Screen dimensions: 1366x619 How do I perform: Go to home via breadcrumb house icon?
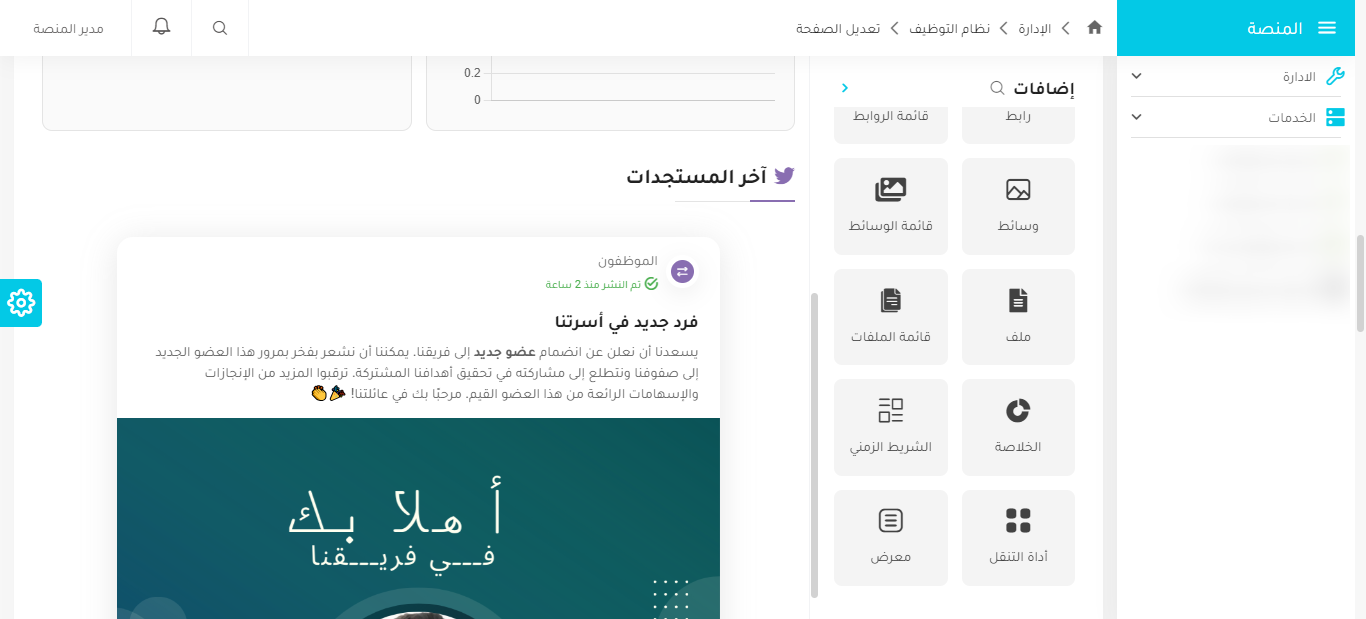pos(1094,28)
